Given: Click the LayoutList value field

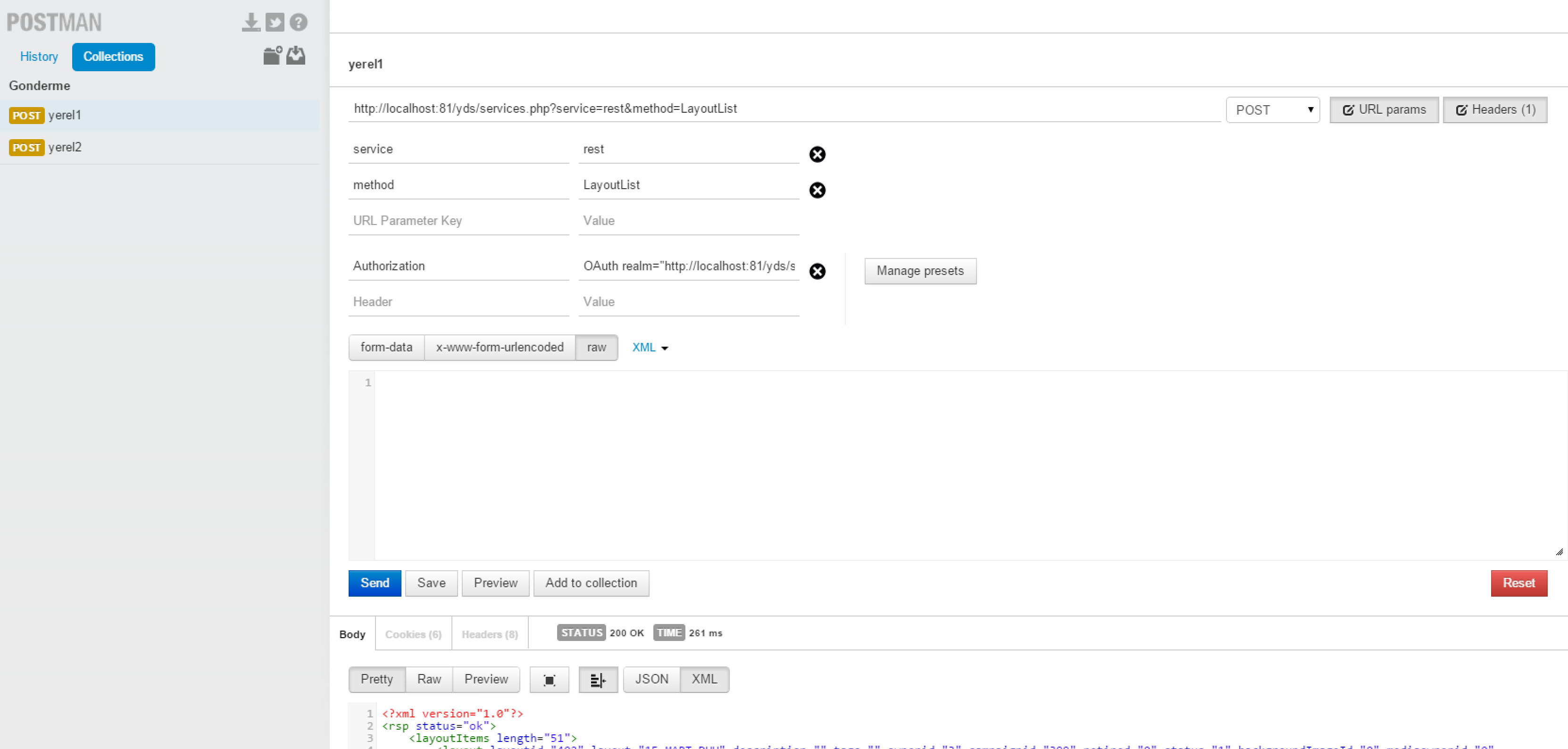Looking at the screenshot, I should click(x=689, y=185).
